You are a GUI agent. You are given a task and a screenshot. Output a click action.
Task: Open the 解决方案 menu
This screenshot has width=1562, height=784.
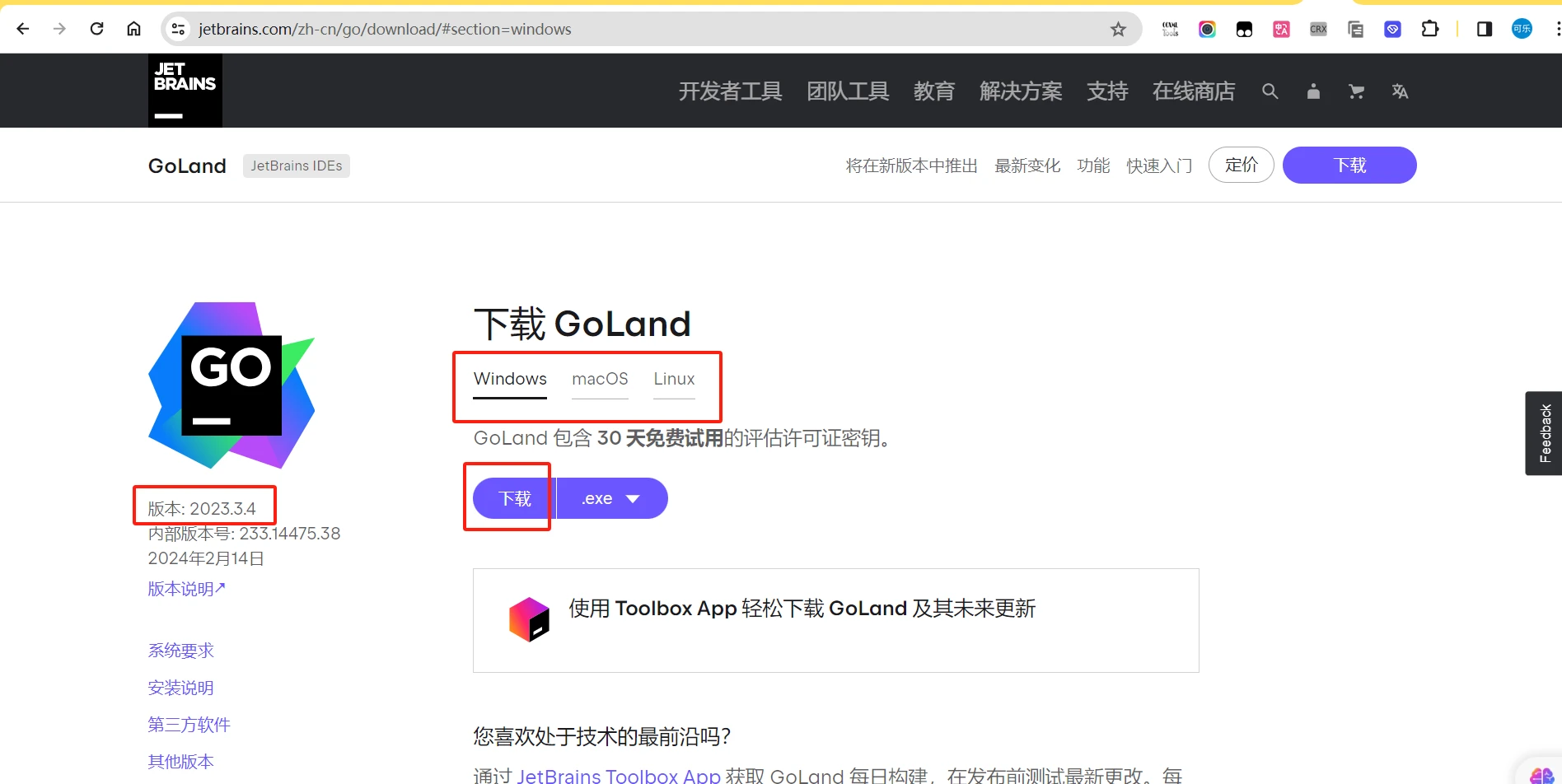click(1021, 91)
